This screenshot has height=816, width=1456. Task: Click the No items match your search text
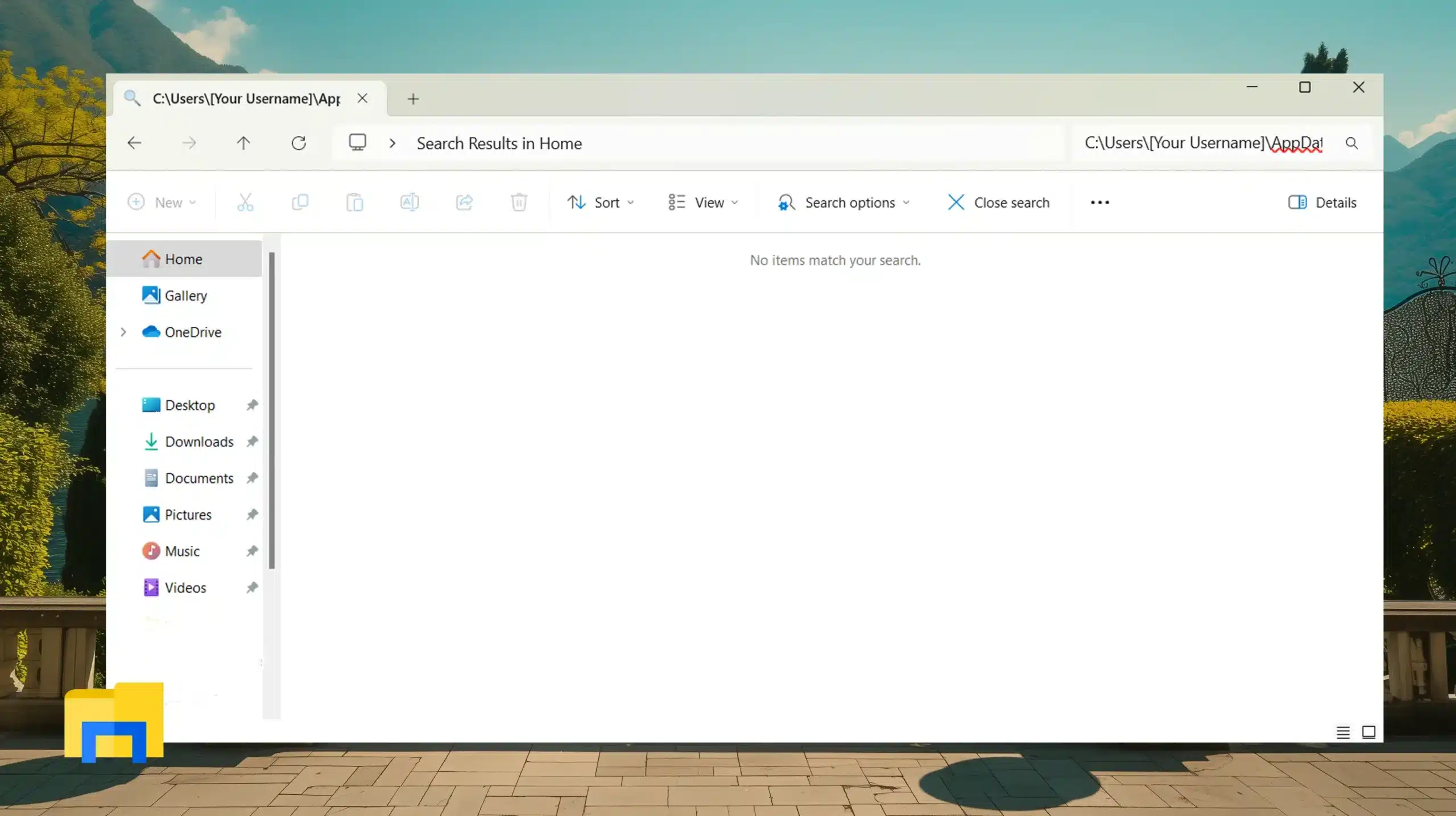tap(835, 260)
